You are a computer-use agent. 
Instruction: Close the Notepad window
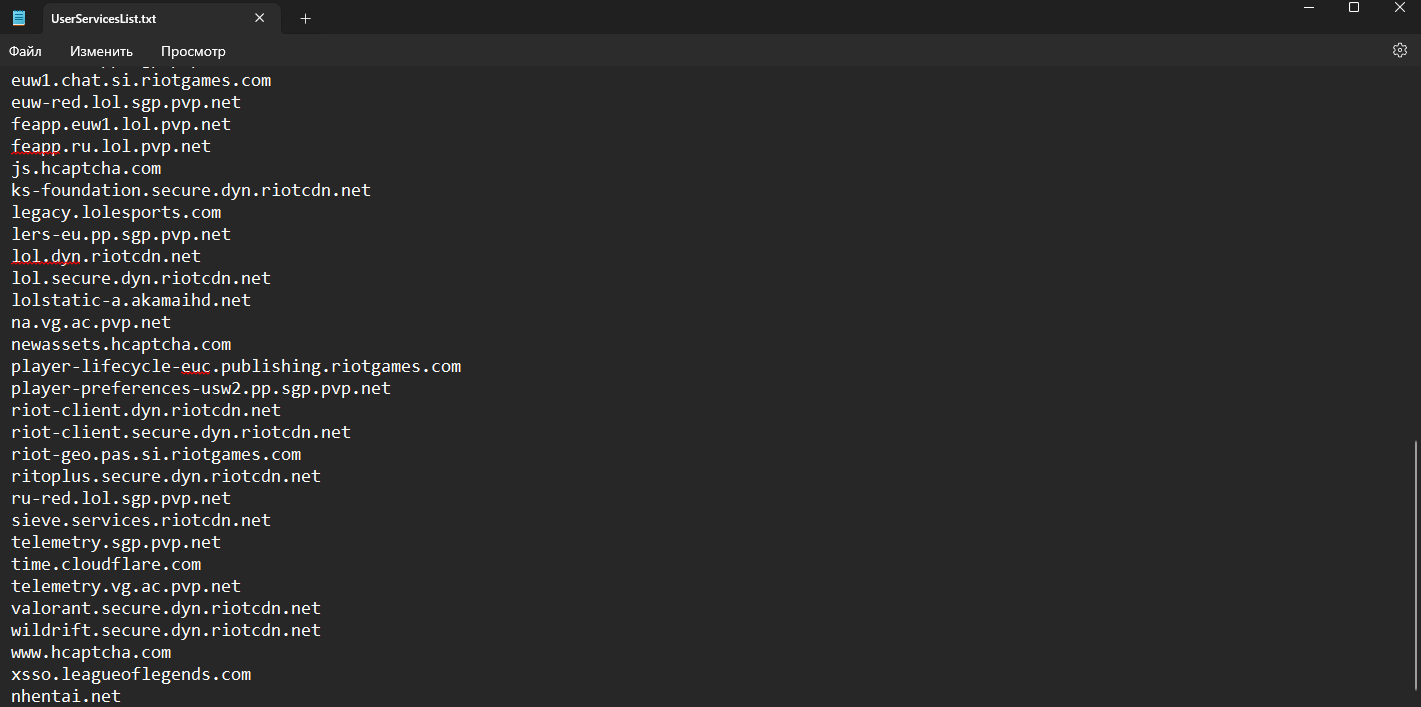point(1399,8)
